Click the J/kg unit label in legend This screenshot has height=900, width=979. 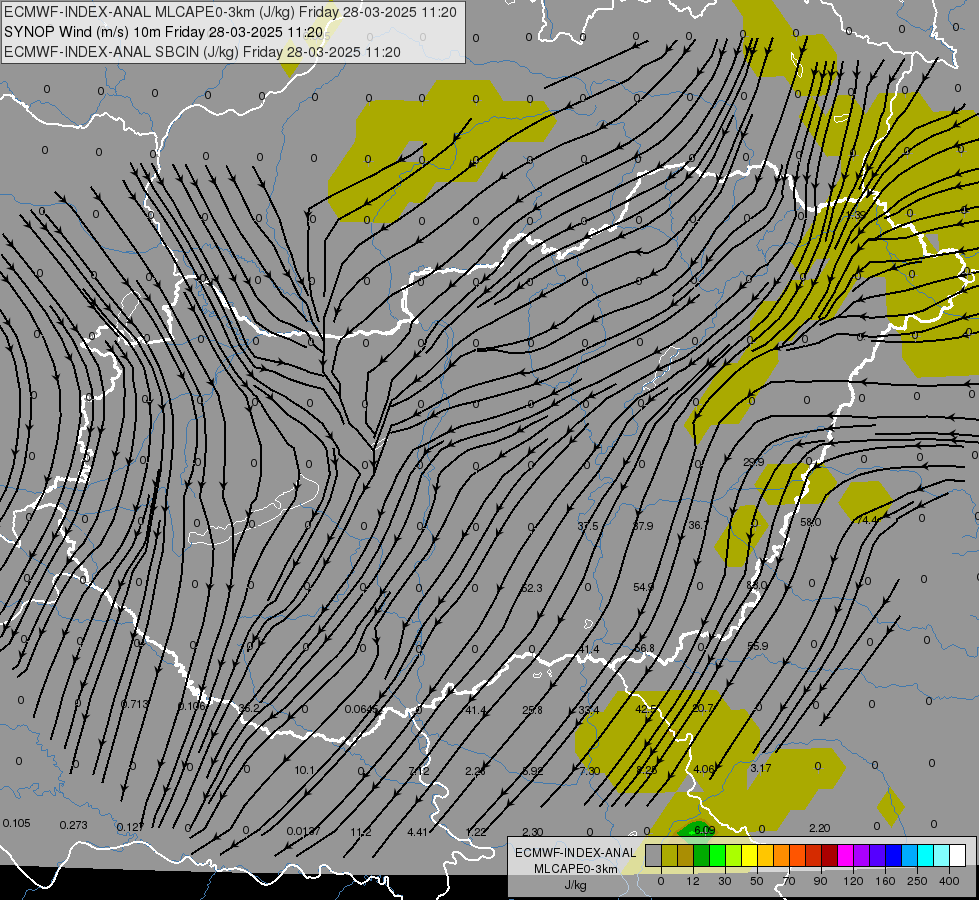coord(575,885)
